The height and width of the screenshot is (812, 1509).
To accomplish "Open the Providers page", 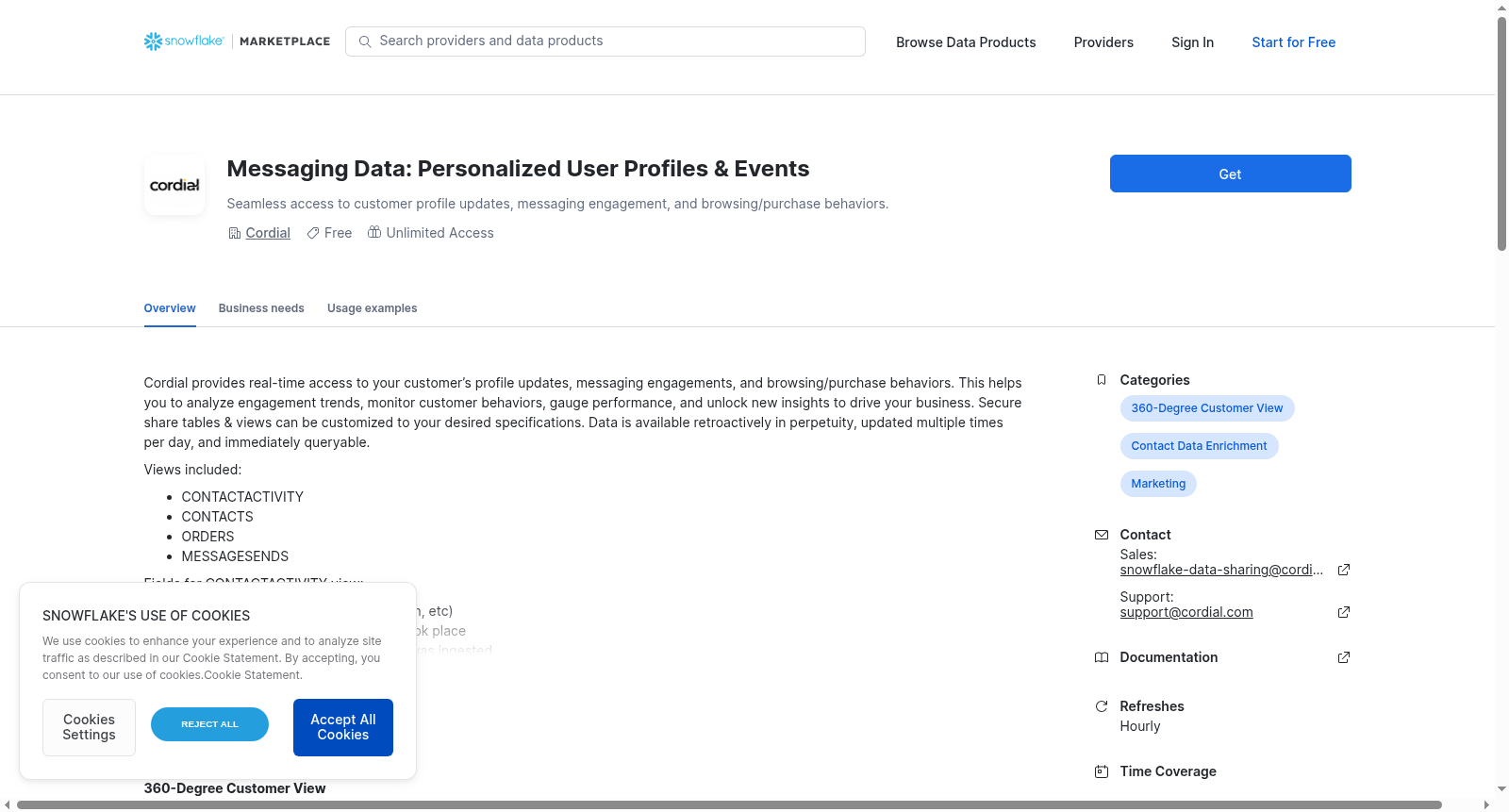I will 1103,42.
